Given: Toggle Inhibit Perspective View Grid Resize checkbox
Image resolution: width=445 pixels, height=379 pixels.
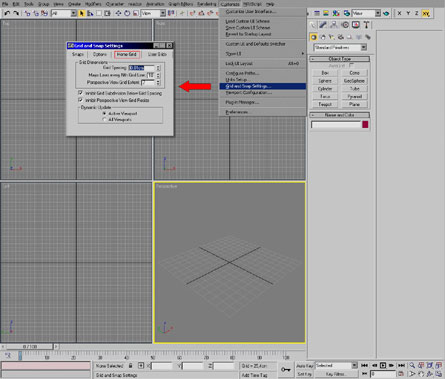Looking at the screenshot, I should point(80,100).
